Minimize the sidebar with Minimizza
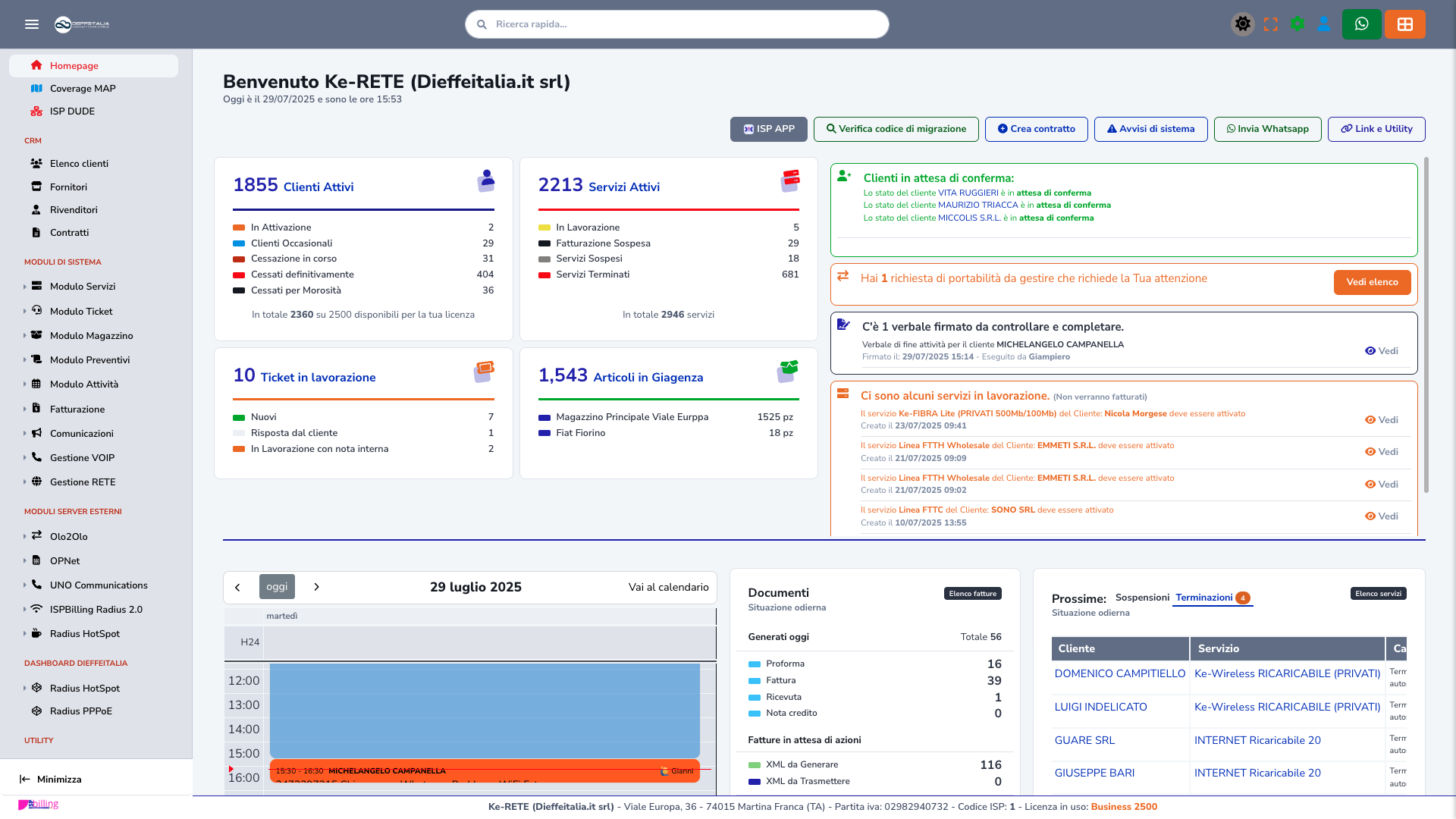 click(50, 780)
